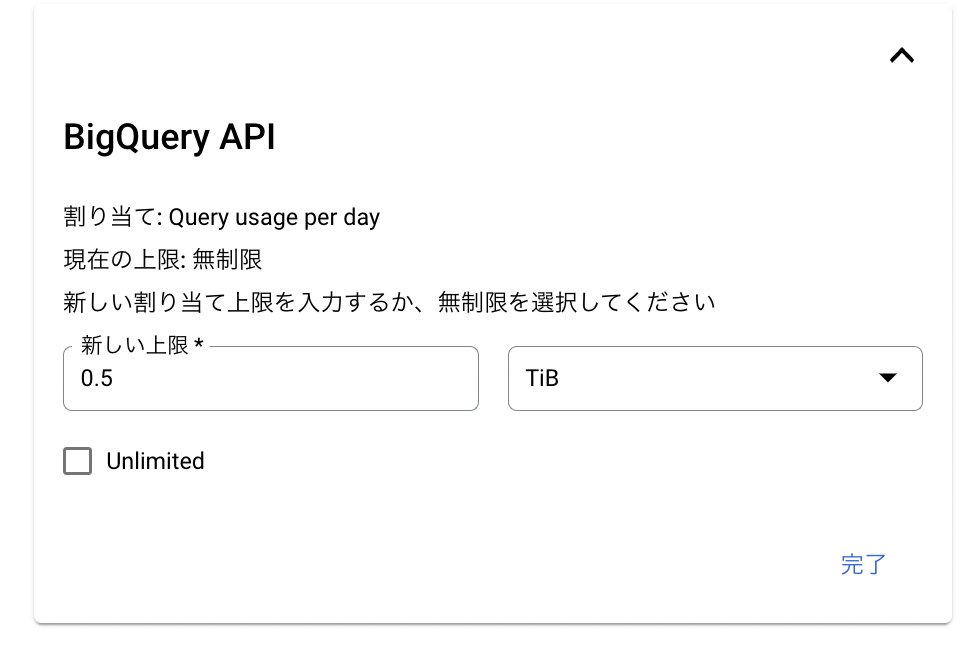Image resolution: width=974 pixels, height=652 pixels.
Task: Click the 完了 button
Action: (x=863, y=564)
